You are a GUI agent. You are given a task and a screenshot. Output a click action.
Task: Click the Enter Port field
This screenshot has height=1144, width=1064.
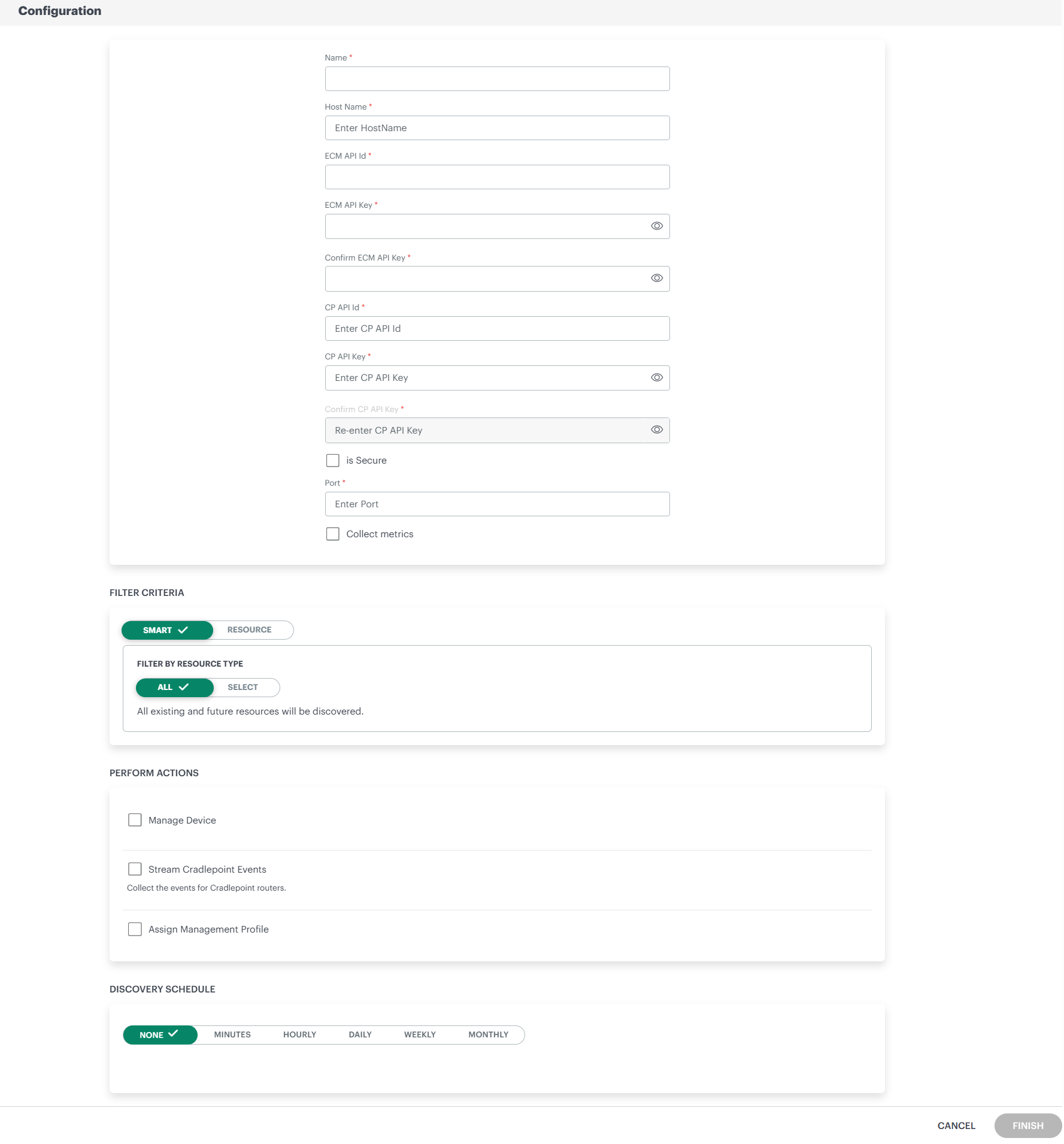tap(496, 504)
